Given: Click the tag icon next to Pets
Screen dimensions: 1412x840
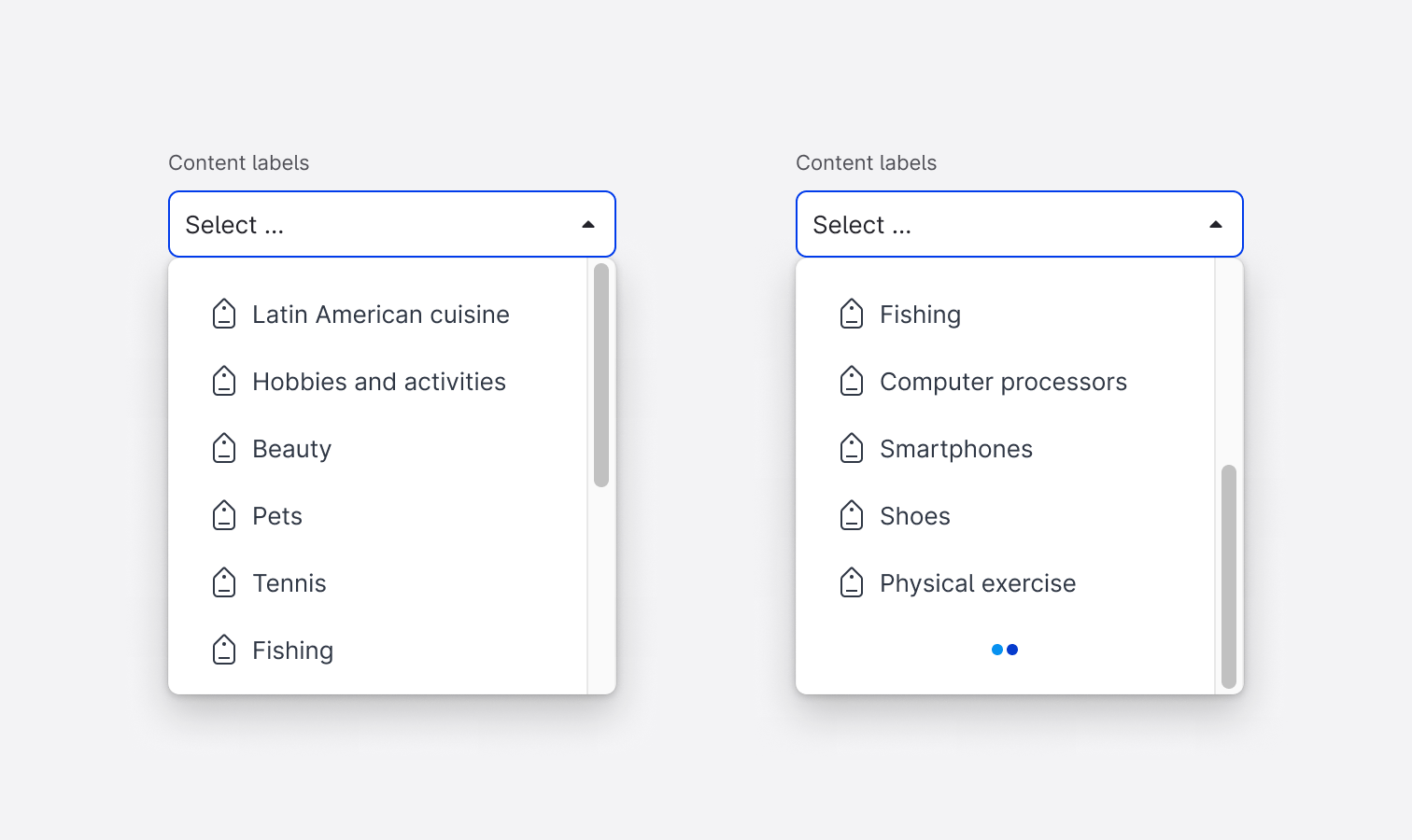Looking at the screenshot, I should pyautogui.click(x=224, y=515).
